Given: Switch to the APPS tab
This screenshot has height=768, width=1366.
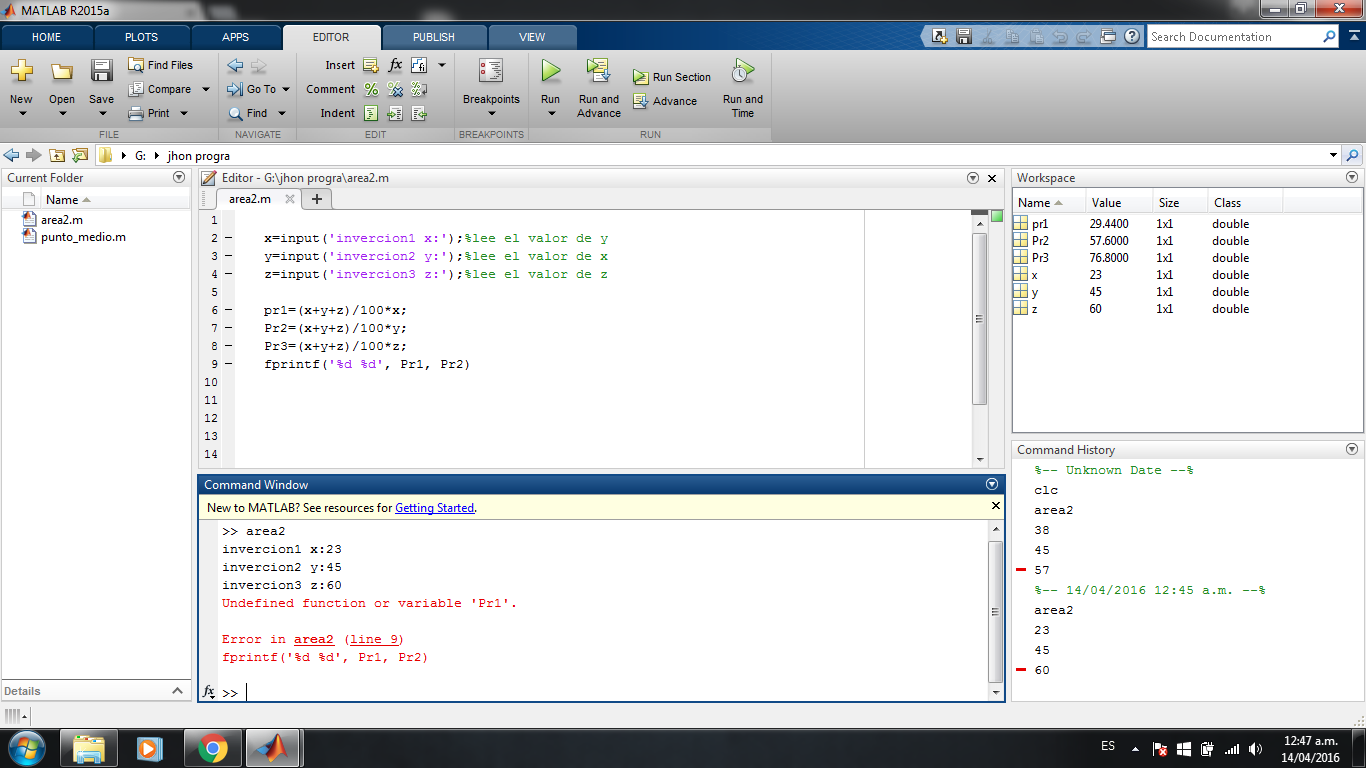Looking at the screenshot, I should 236,37.
